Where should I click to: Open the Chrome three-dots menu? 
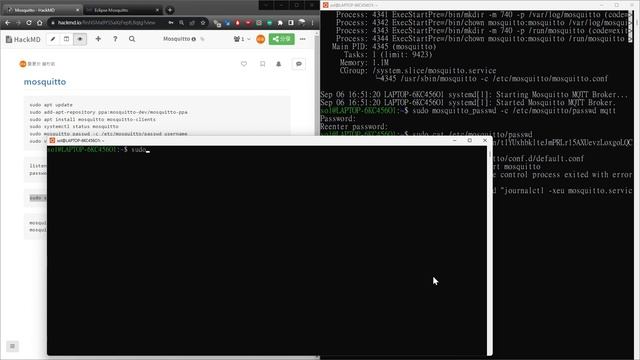tap(313, 22)
